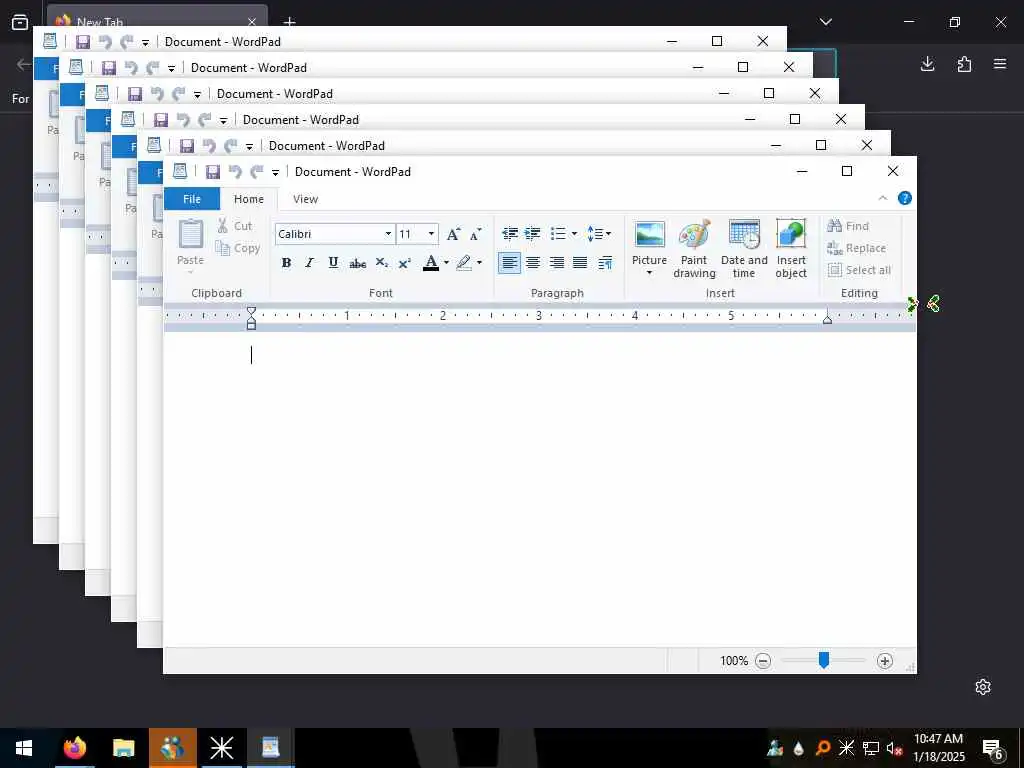
Task: Toggle Italic formatting in front WordPad window
Action: [x=310, y=263]
